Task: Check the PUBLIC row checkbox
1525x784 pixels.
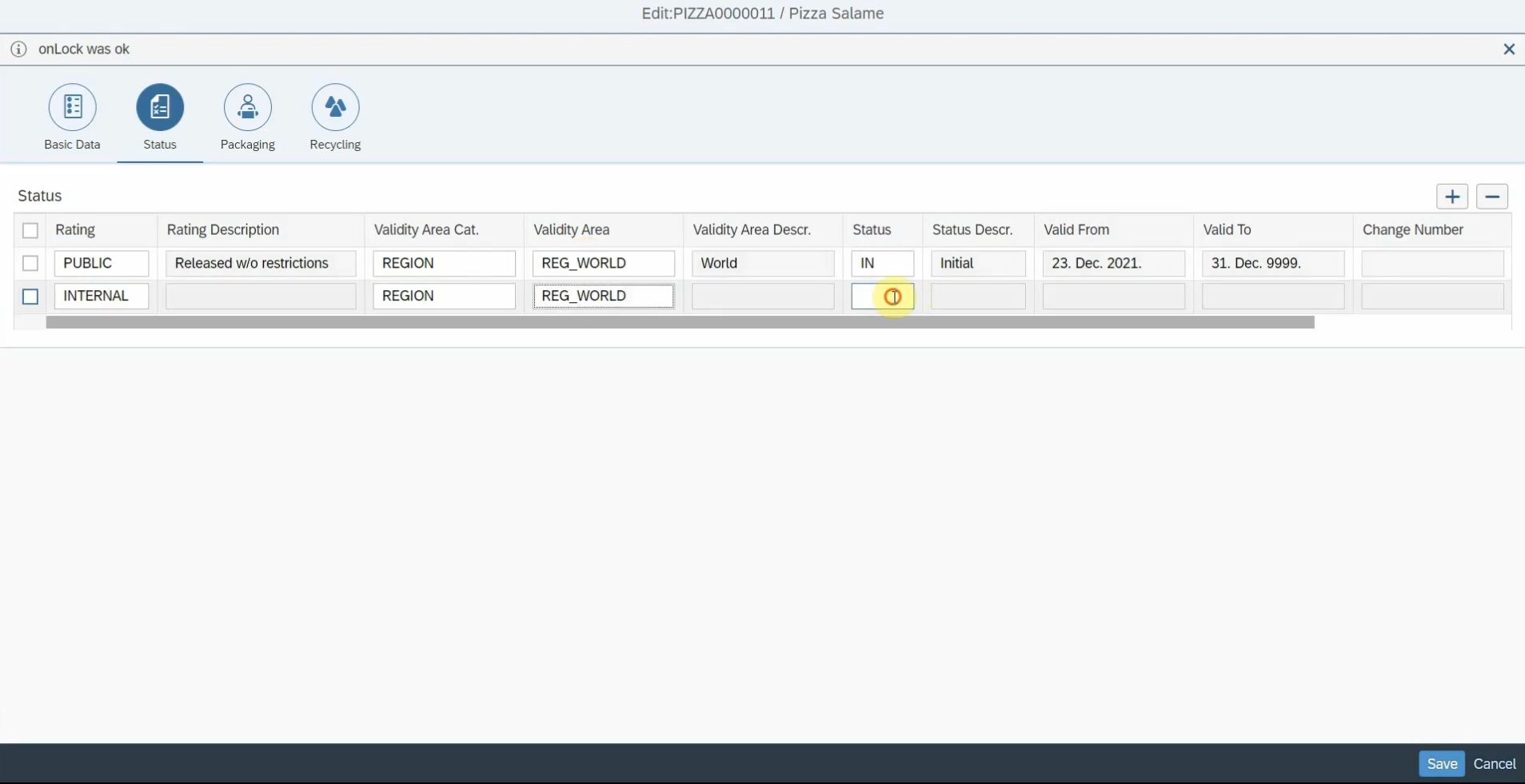Action: click(x=30, y=263)
